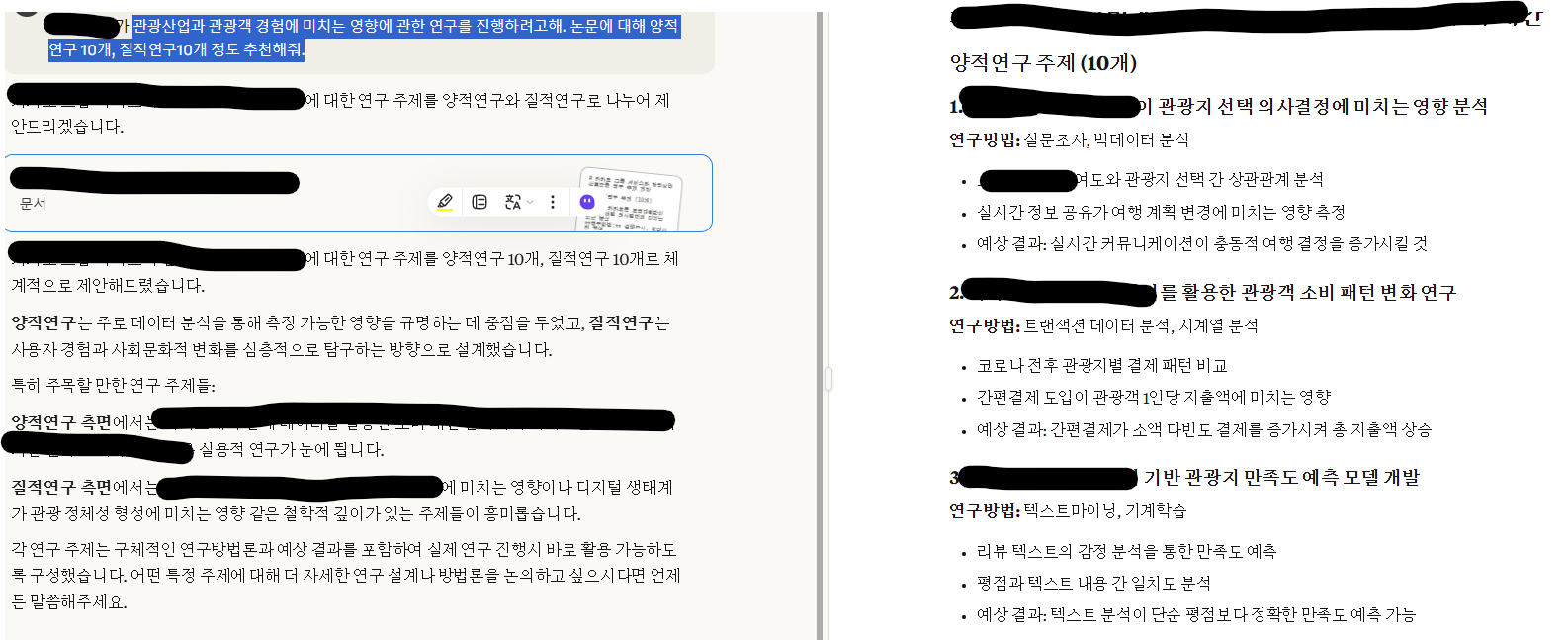Expand the translate language dropdown chevron
The image size is (1568, 640).
[x=530, y=202]
